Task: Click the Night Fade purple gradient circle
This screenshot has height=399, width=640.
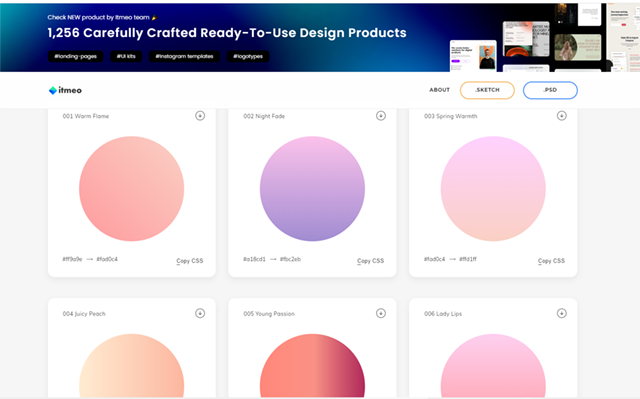Action: 312,188
